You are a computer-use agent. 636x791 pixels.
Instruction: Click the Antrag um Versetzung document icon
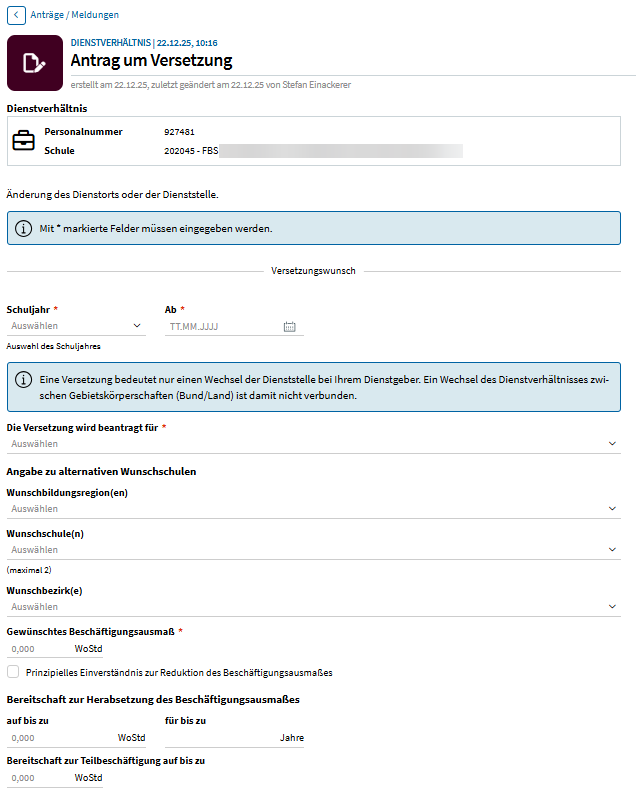point(34,63)
